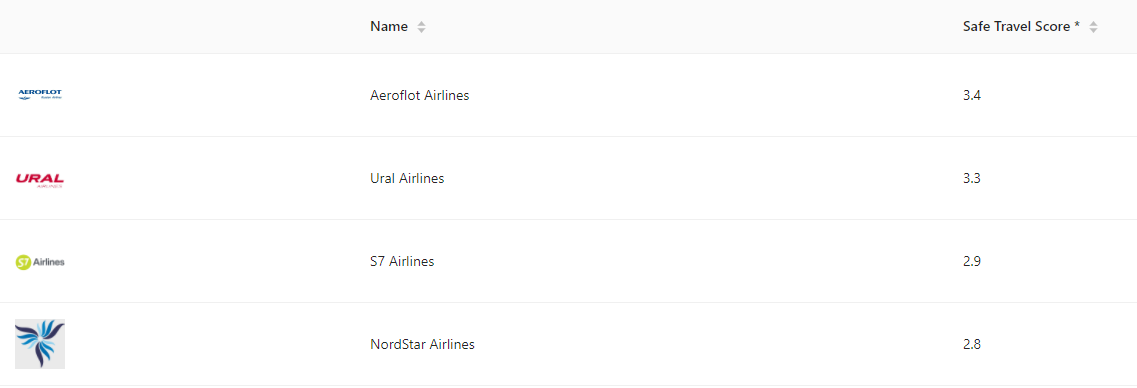Click the Ural Airlines red logo
This screenshot has width=1137, height=388.
click(40, 180)
